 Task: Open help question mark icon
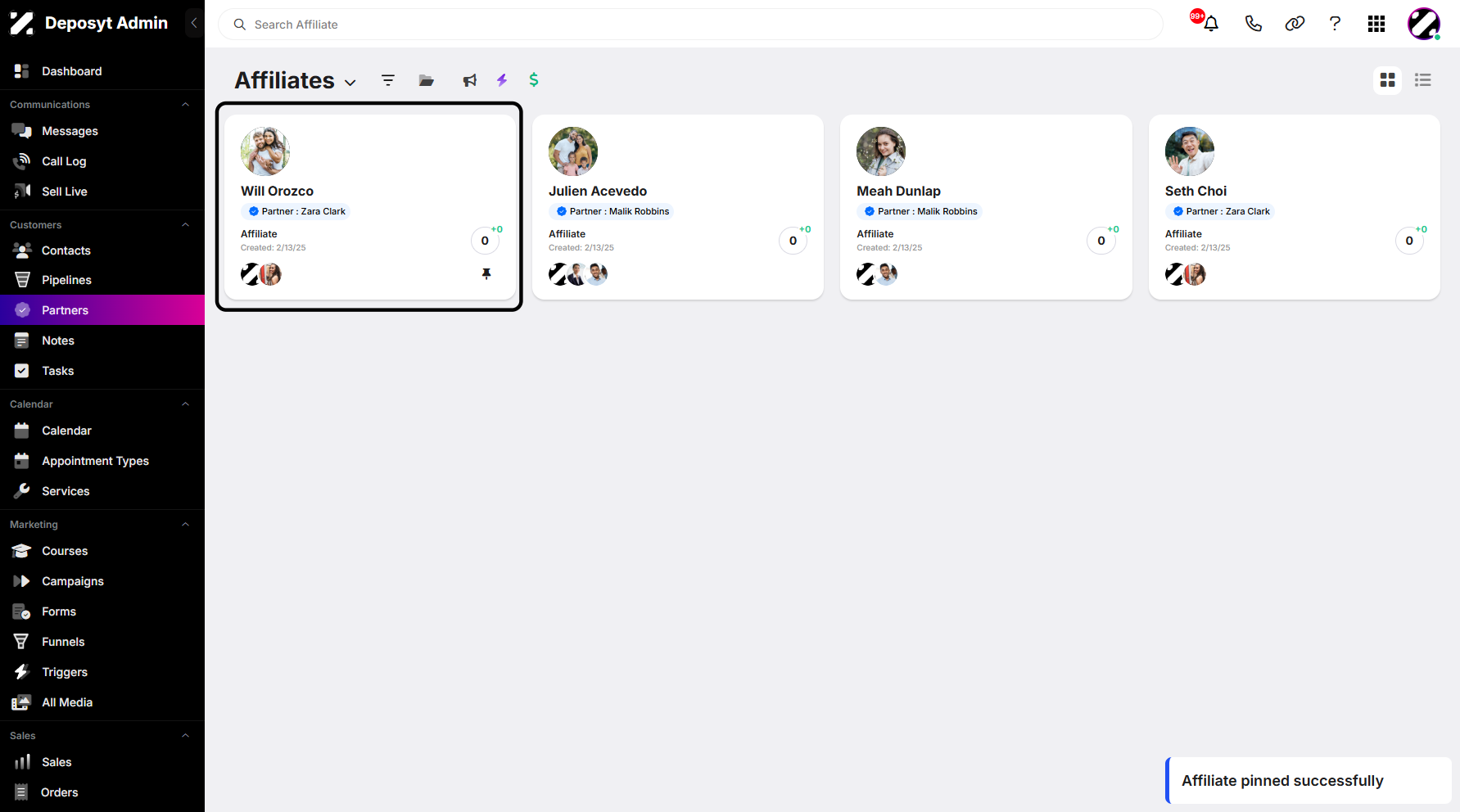(x=1335, y=24)
